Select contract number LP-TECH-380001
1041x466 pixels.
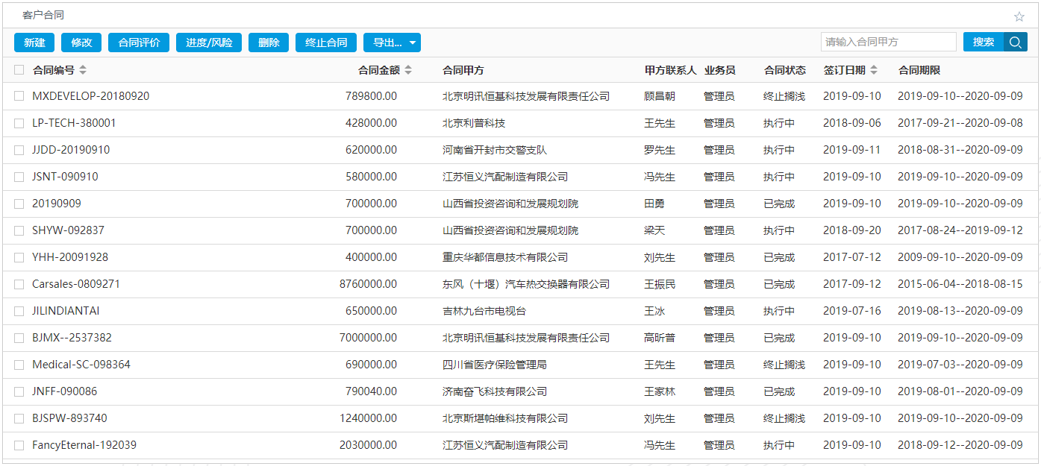click(x=74, y=123)
